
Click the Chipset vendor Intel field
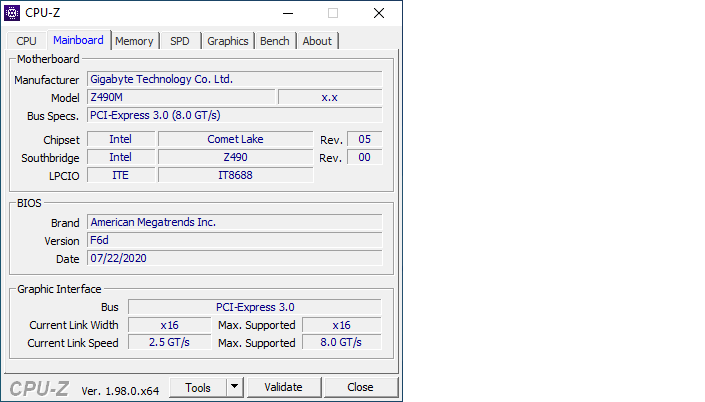click(x=121, y=139)
